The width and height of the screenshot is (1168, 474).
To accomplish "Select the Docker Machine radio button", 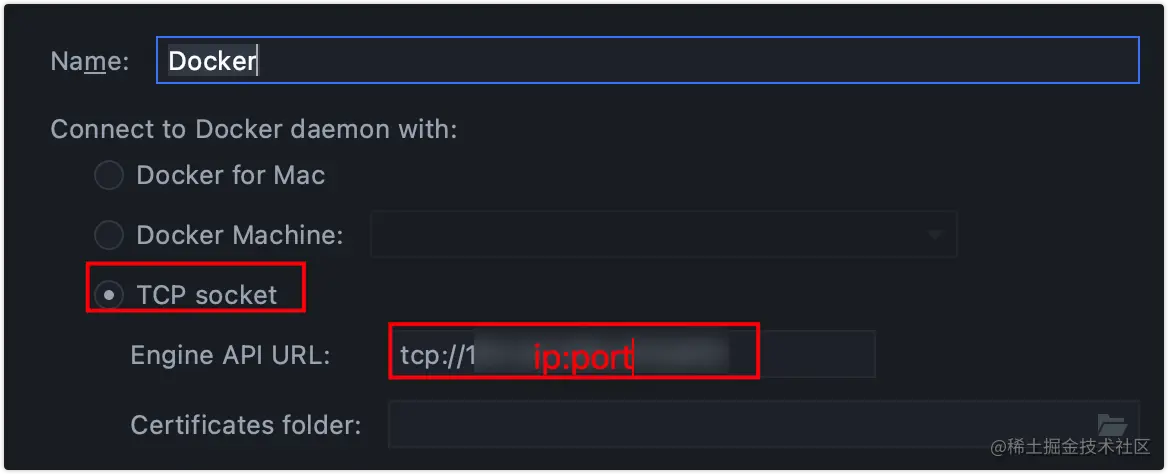I will tap(109, 236).
